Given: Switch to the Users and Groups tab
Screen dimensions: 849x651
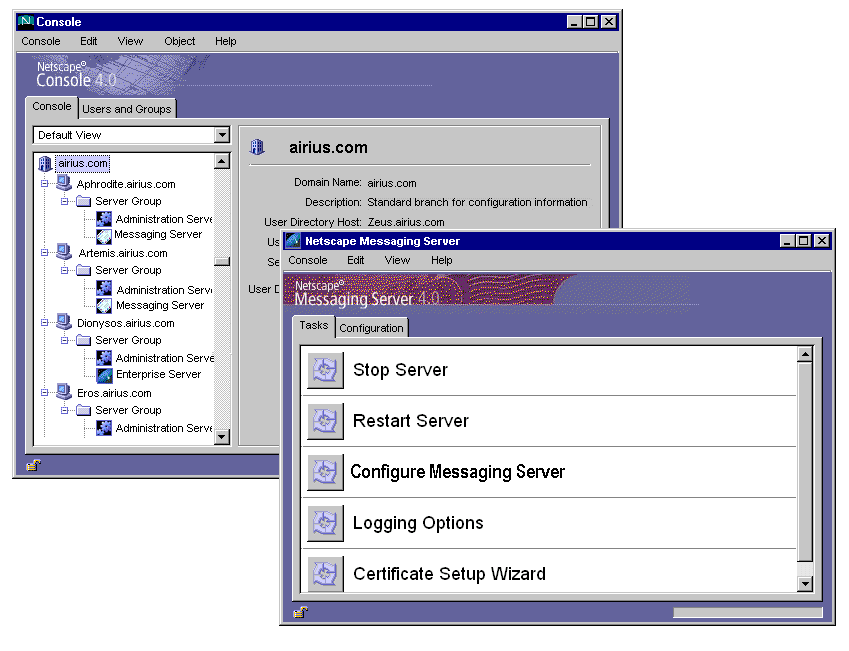Looking at the screenshot, I should 127,109.
